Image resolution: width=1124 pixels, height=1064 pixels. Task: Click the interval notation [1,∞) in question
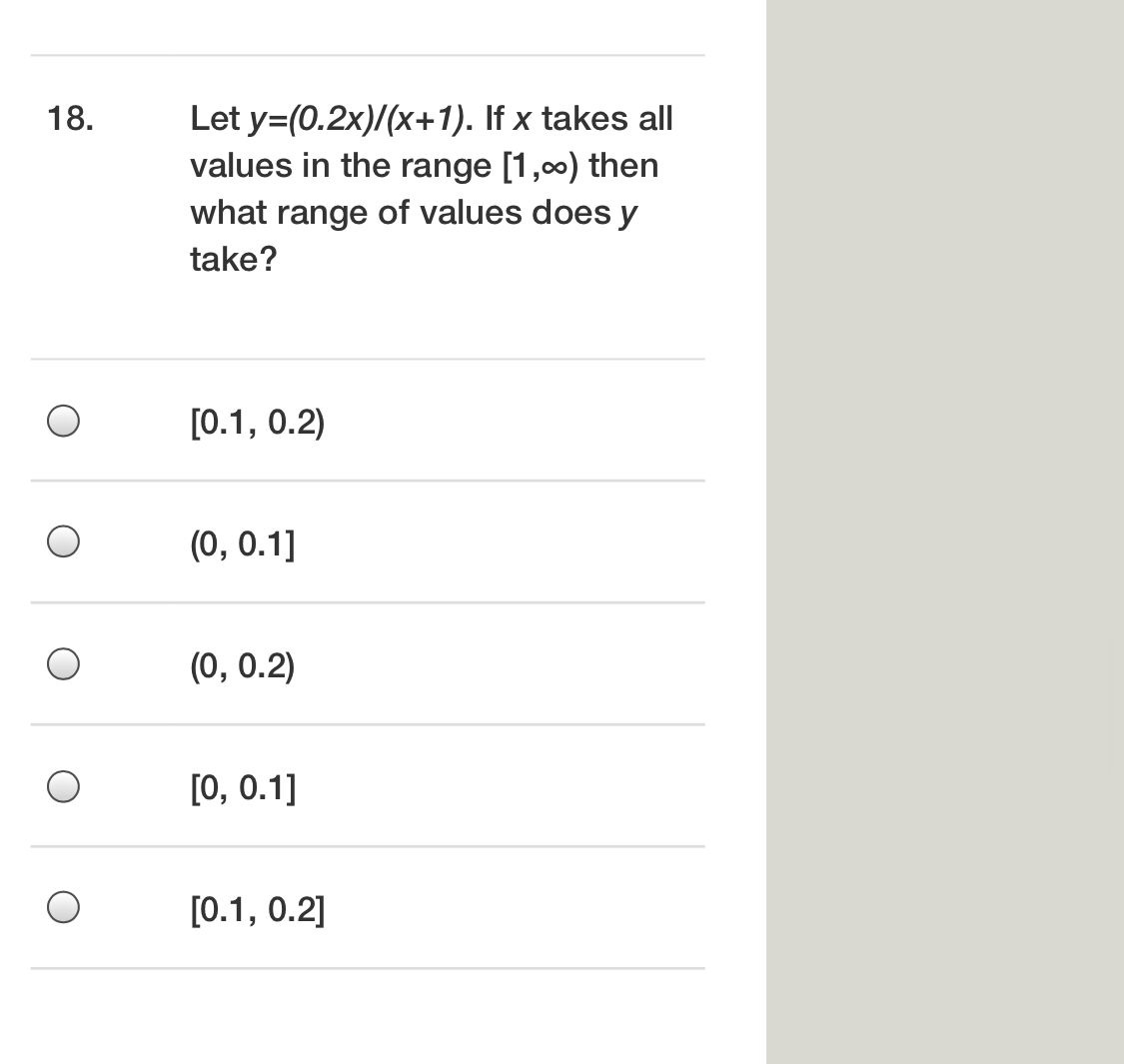pyautogui.click(x=547, y=165)
